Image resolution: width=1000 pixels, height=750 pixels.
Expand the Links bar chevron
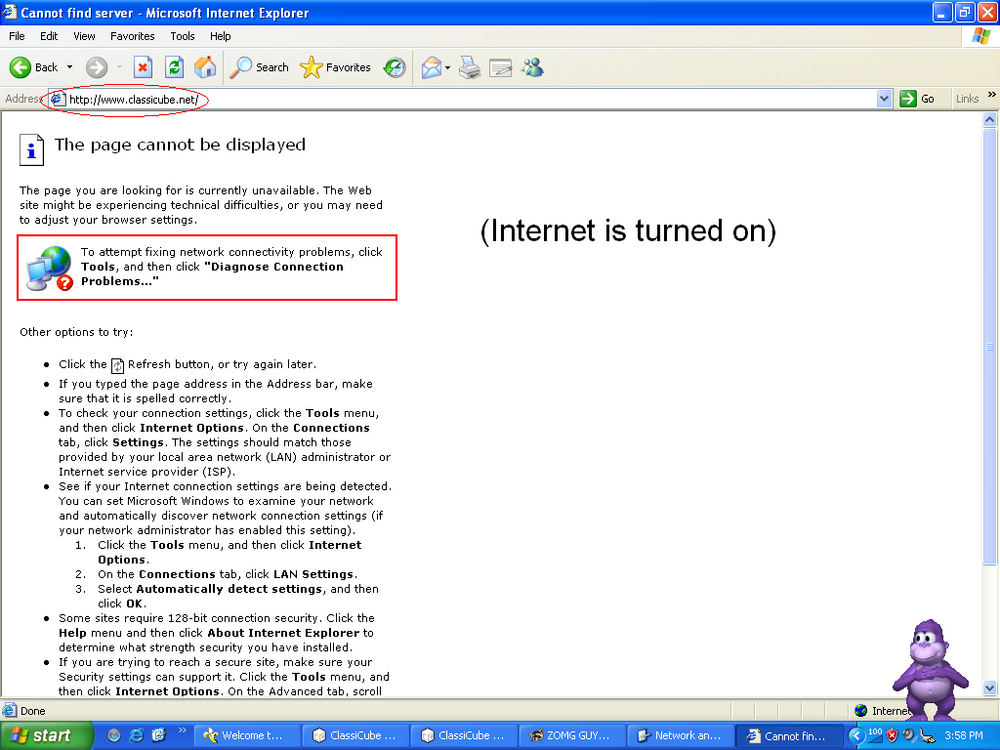pos(992,95)
